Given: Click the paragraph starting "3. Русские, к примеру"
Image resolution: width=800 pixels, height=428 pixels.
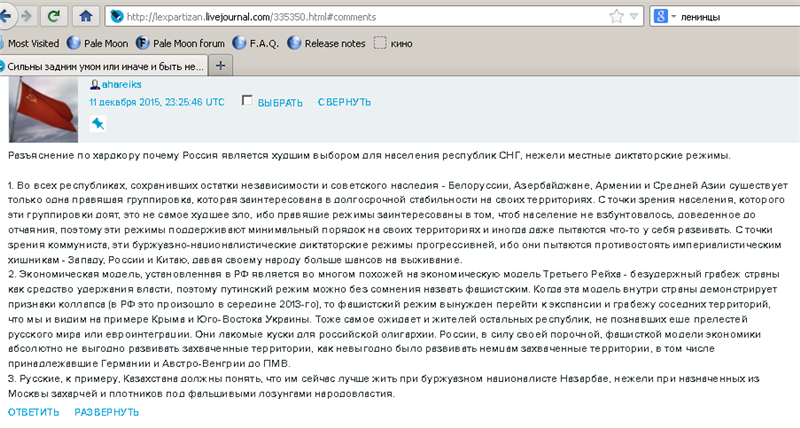Looking at the screenshot, I should click(384, 386).
